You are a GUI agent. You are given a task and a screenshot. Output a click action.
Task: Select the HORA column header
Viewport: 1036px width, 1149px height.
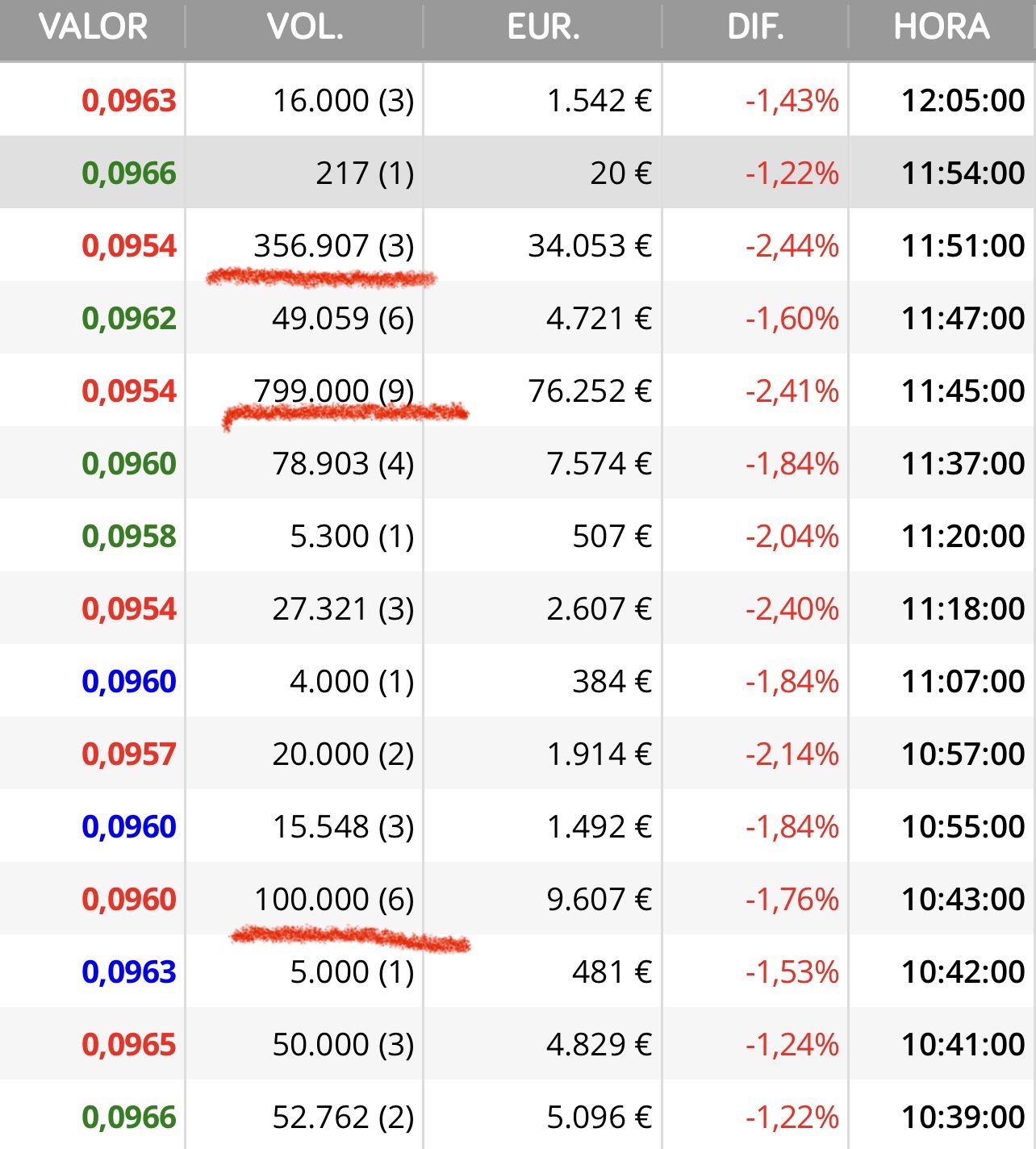[941, 27]
